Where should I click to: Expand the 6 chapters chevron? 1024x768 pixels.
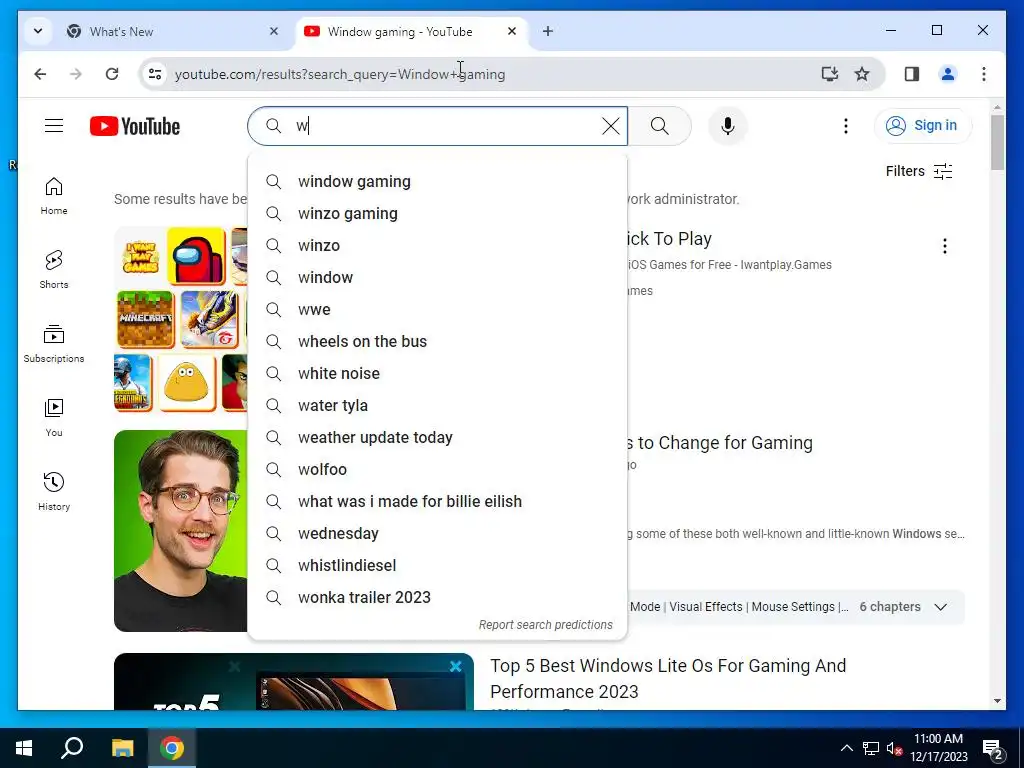click(x=940, y=607)
